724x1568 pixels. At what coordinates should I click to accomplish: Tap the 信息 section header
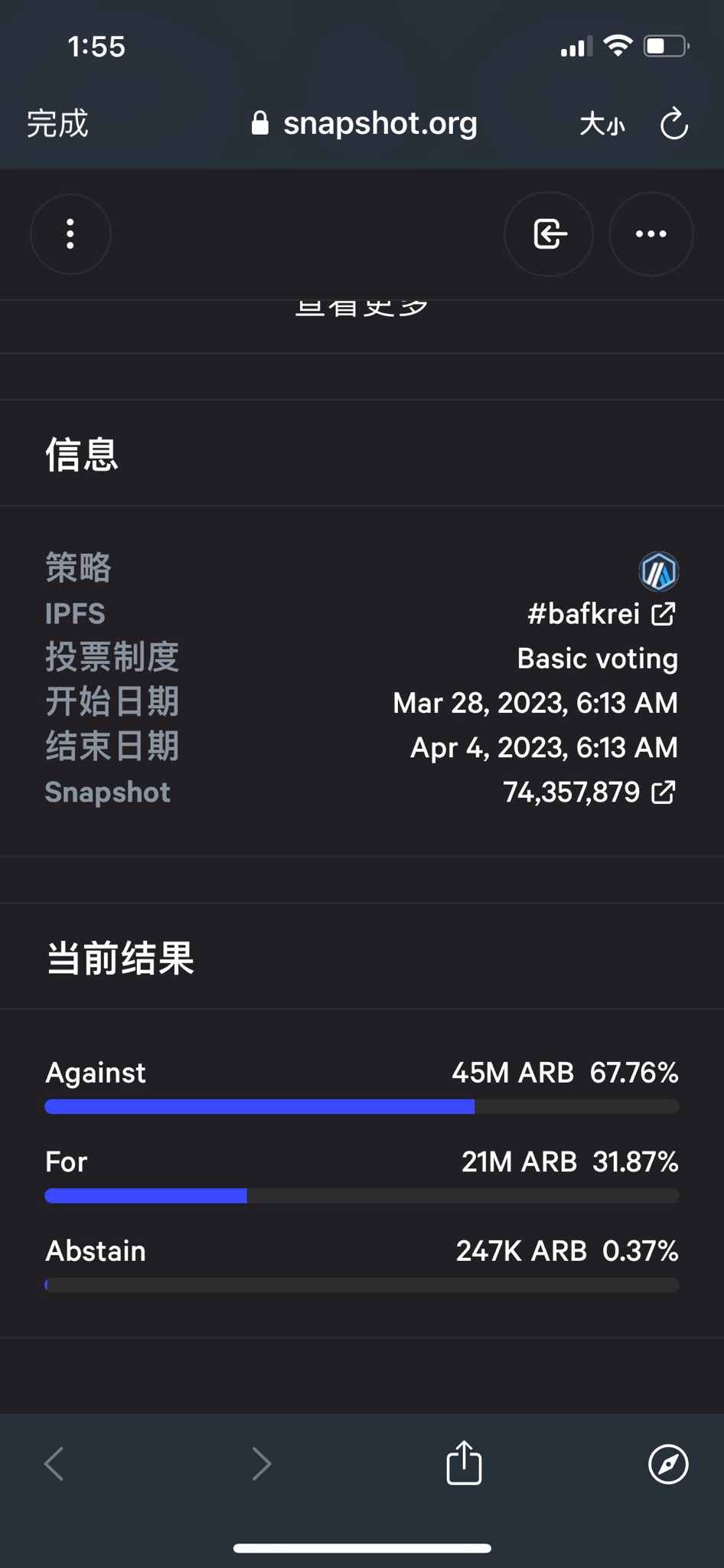point(82,454)
